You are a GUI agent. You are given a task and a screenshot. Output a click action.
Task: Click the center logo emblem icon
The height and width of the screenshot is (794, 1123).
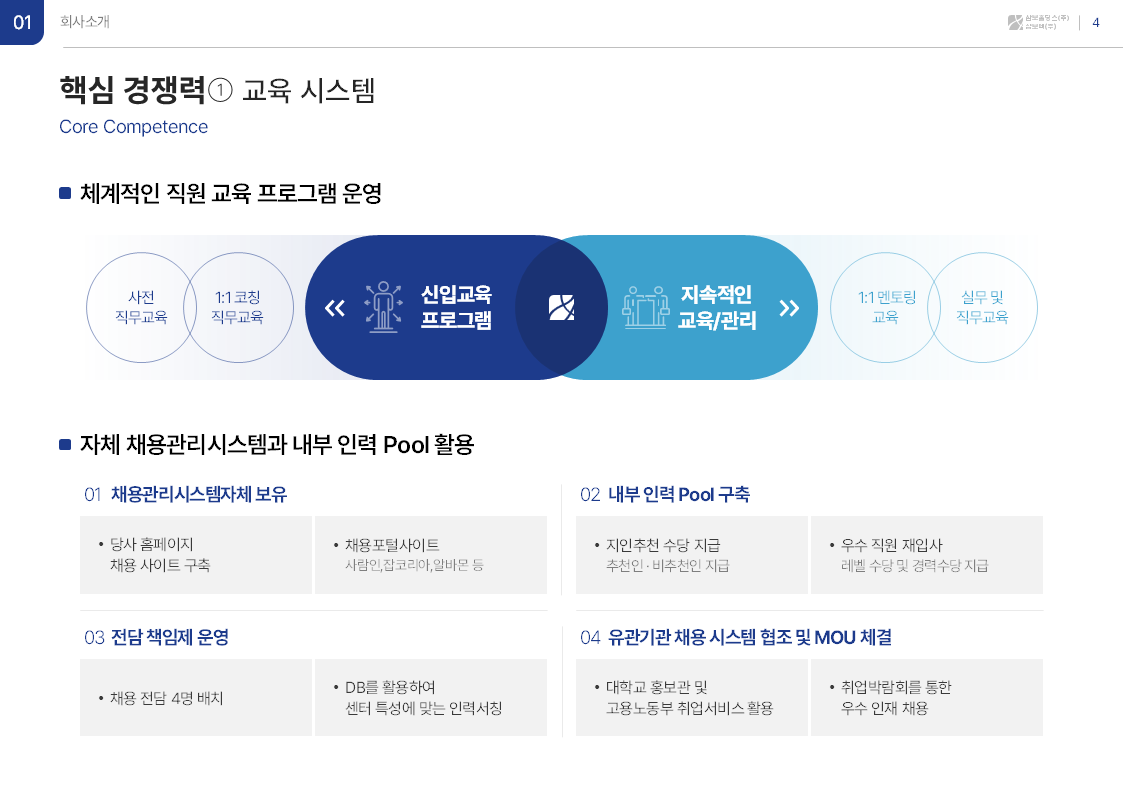pos(562,307)
